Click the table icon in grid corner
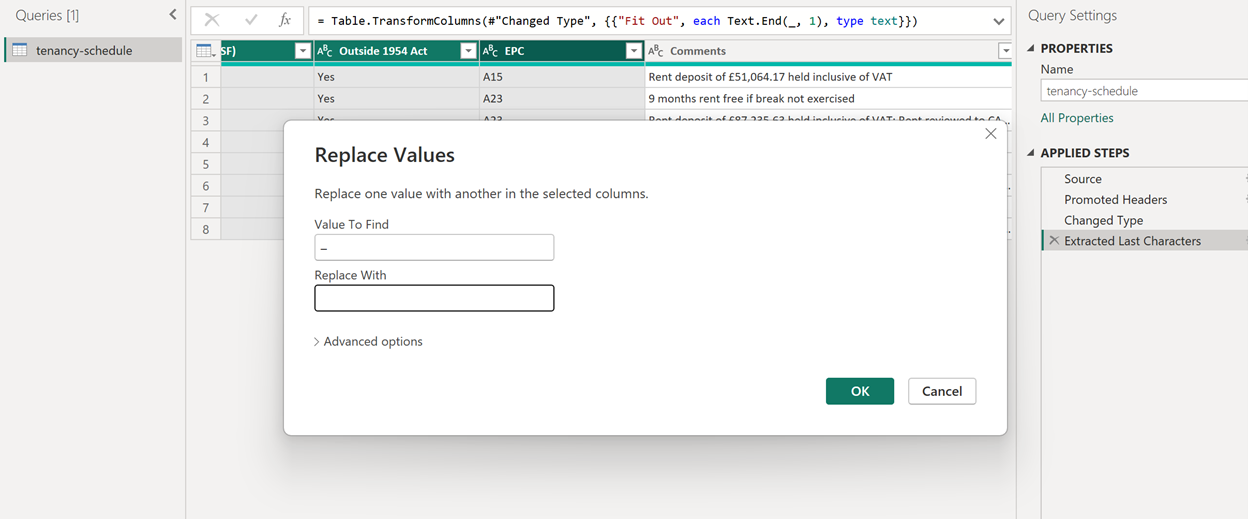The image size is (1248, 519). pos(204,51)
